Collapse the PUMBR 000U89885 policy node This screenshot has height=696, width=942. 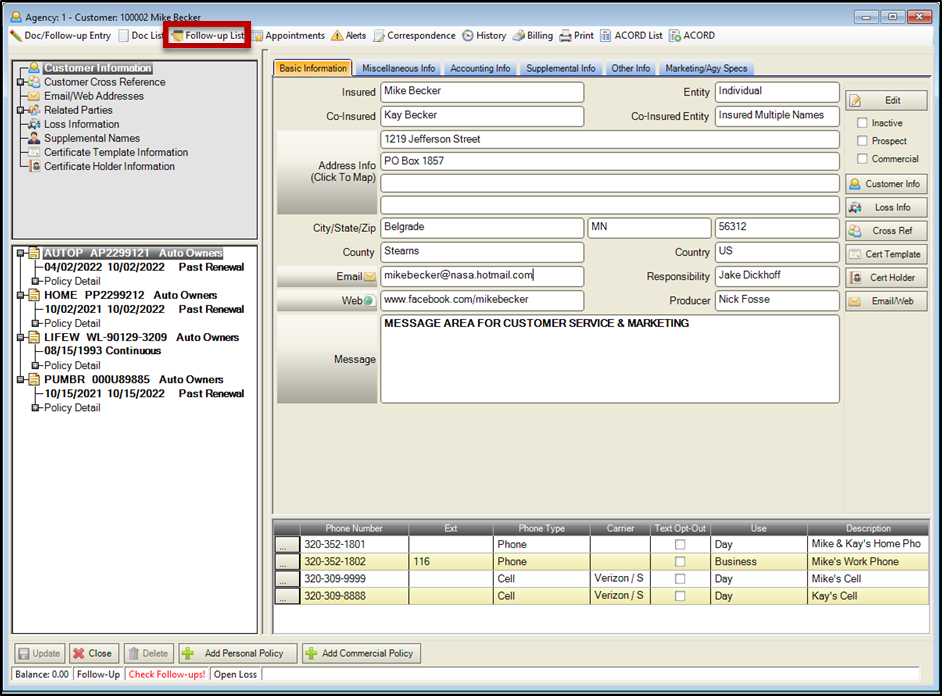pos(20,380)
